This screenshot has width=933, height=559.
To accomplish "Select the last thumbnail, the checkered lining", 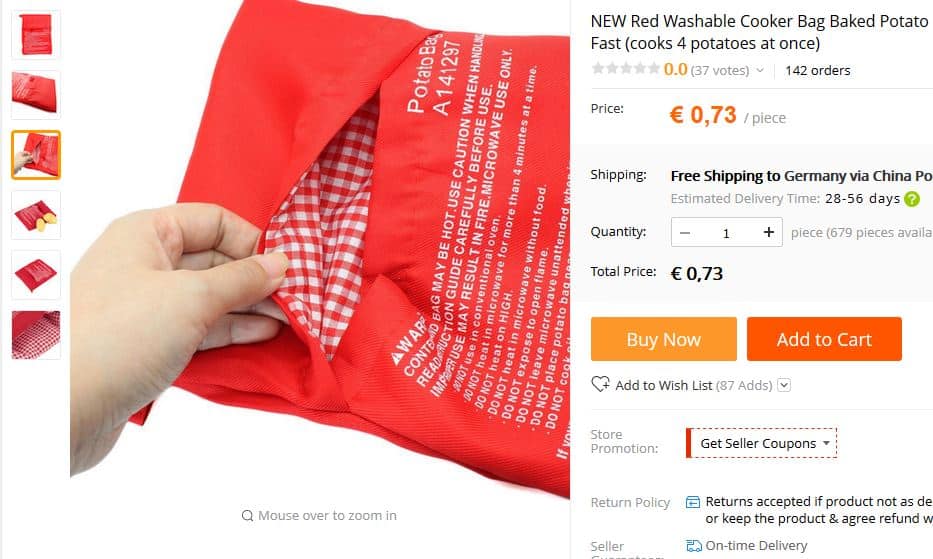I will [x=36, y=335].
